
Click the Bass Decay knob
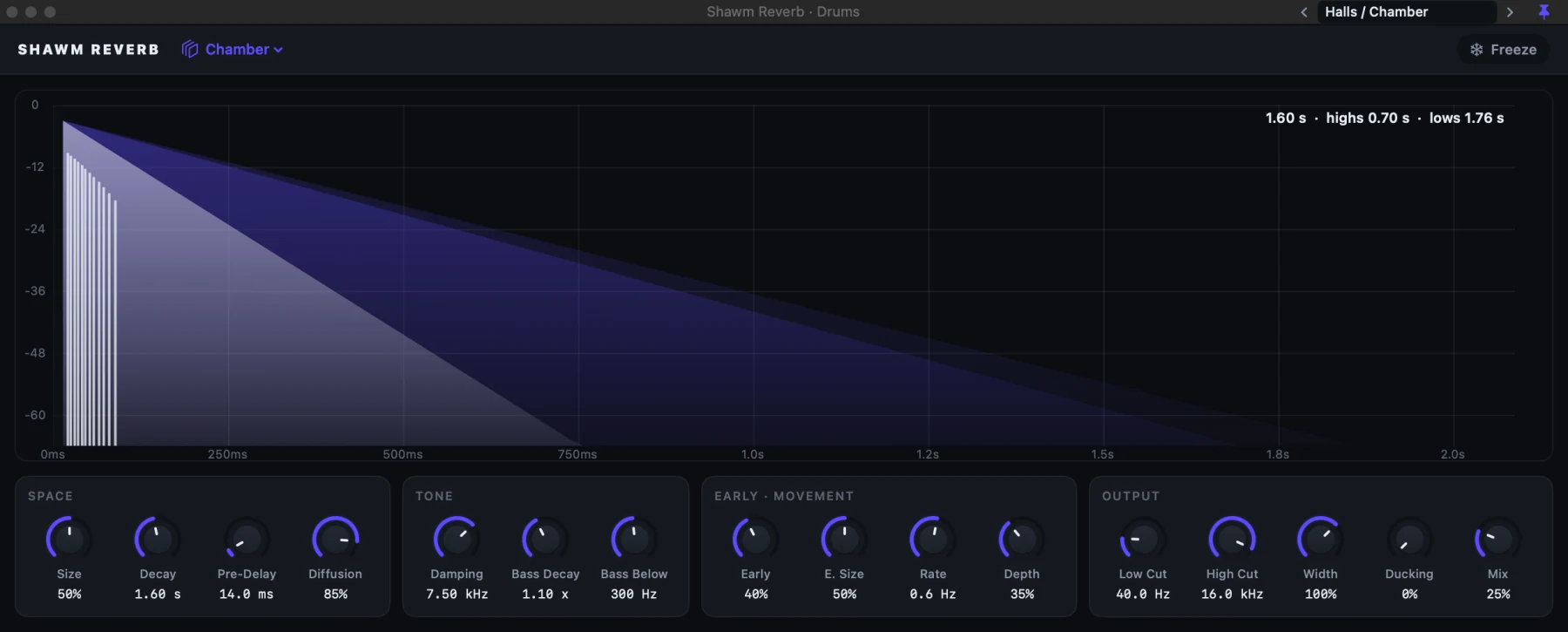545,539
